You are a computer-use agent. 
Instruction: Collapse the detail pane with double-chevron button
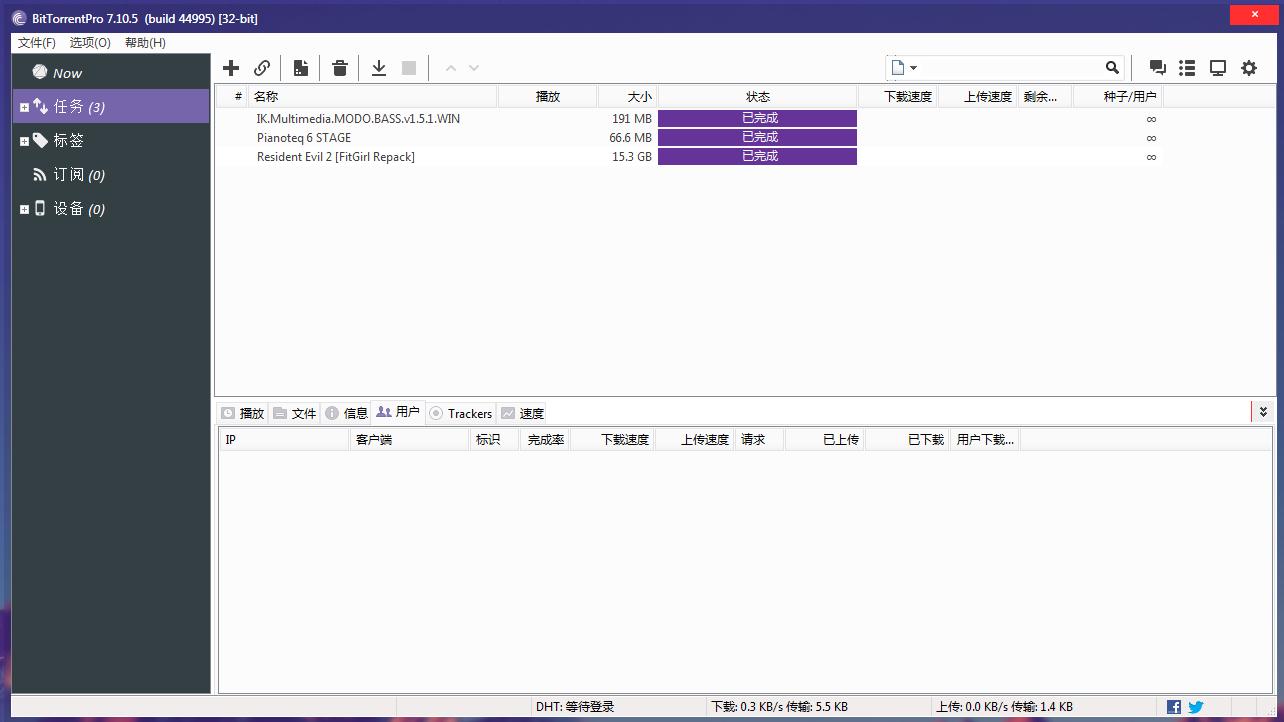pos(1263,412)
